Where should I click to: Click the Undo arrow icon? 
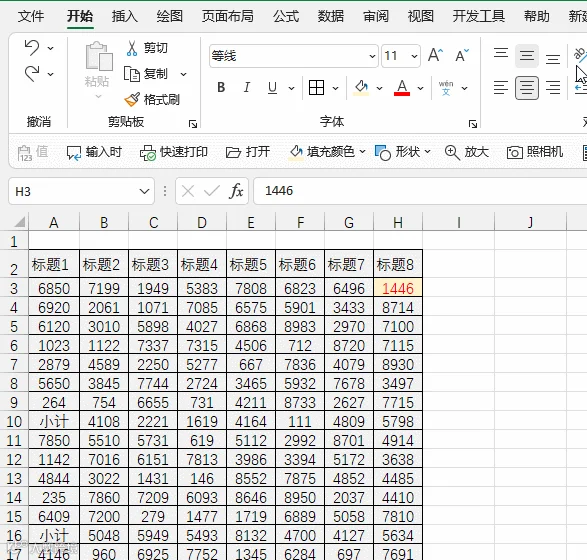32,48
